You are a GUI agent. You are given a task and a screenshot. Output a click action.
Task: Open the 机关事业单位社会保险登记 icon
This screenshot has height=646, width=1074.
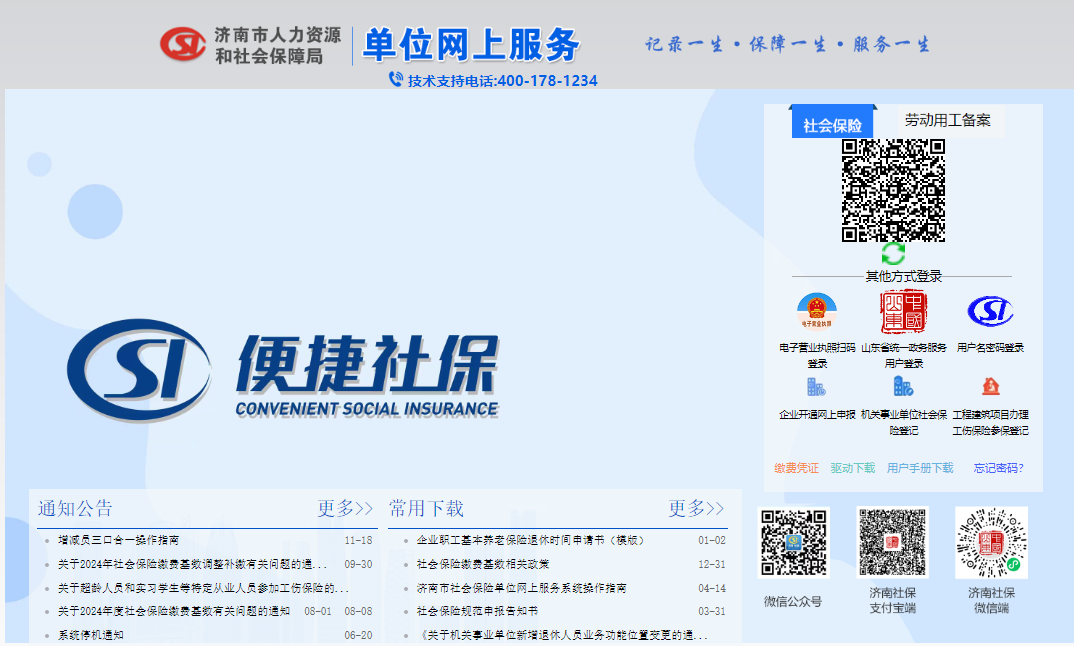click(x=903, y=387)
